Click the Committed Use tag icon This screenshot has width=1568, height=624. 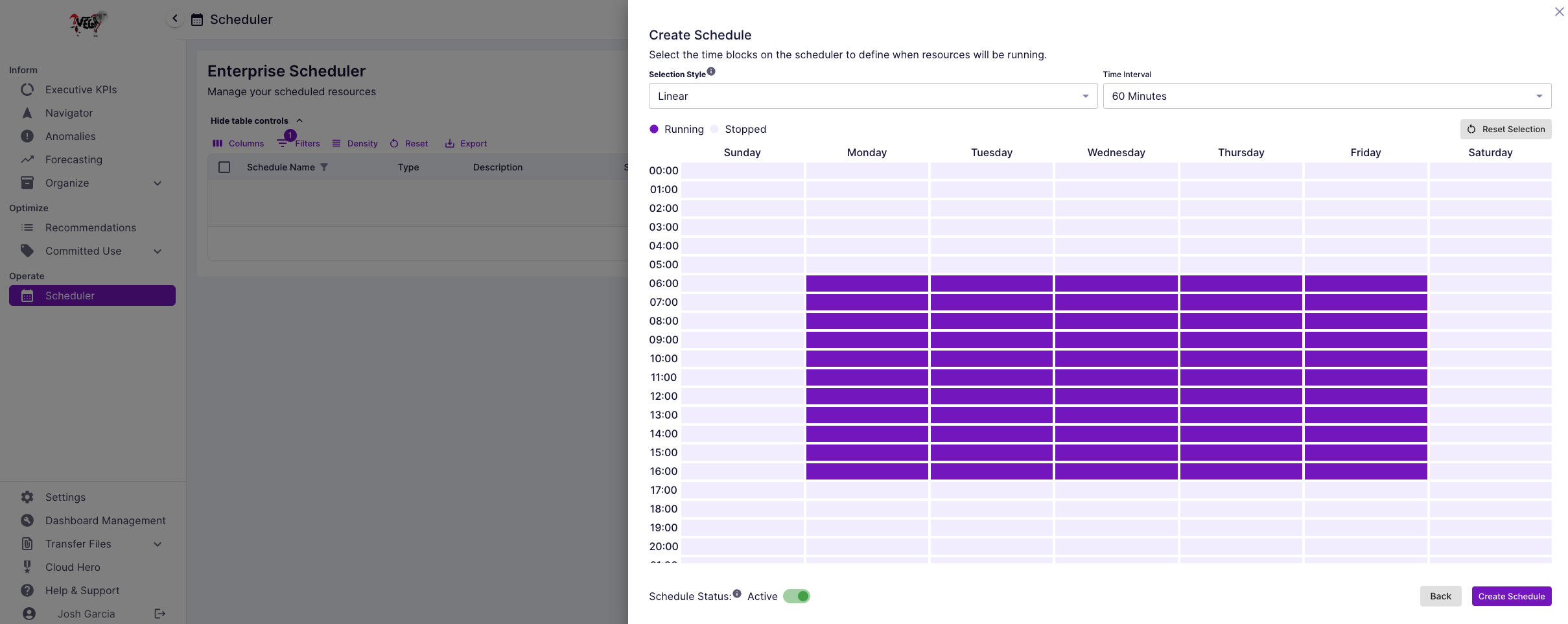pos(27,251)
